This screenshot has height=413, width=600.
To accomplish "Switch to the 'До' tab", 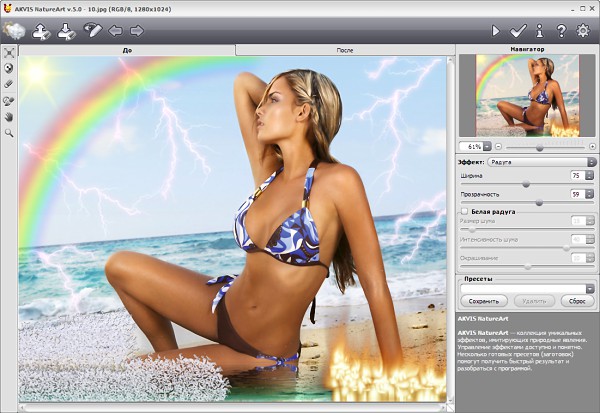I will coord(127,49).
